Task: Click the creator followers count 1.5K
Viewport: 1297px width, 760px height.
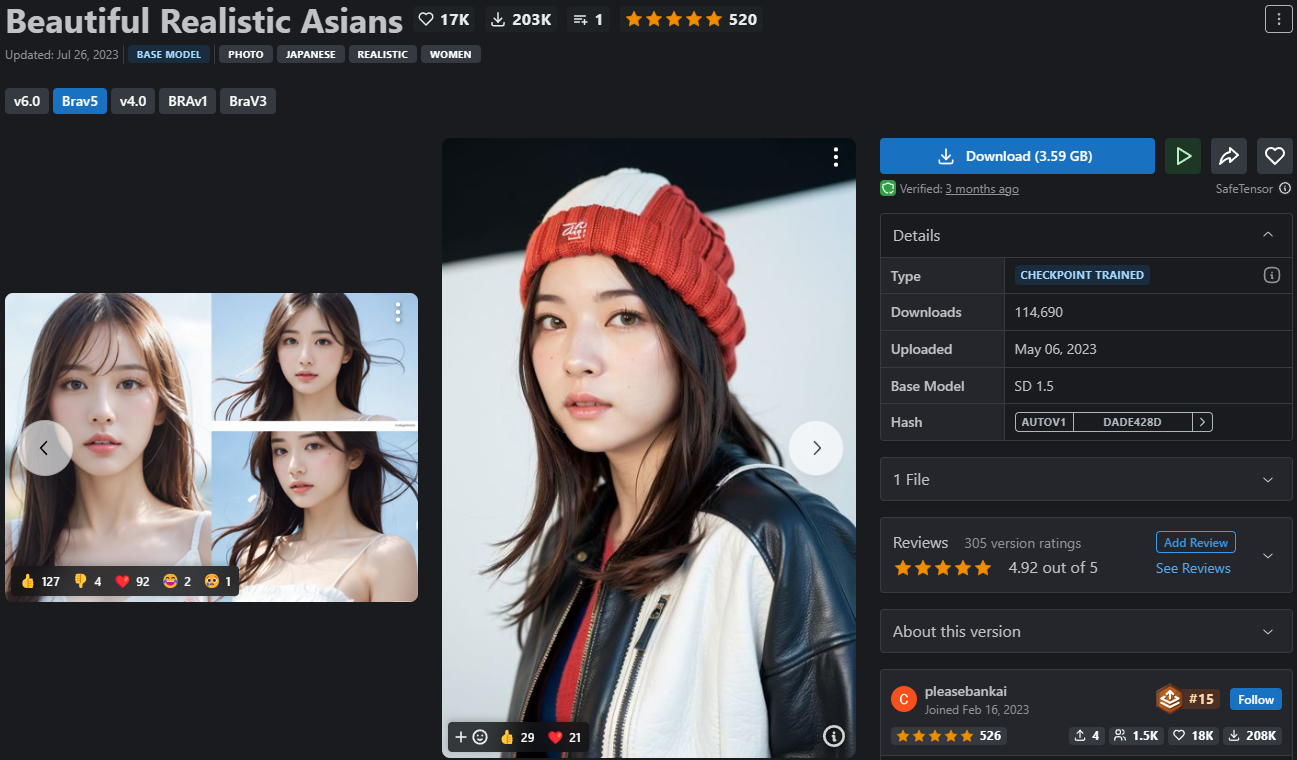Action: [1136, 736]
